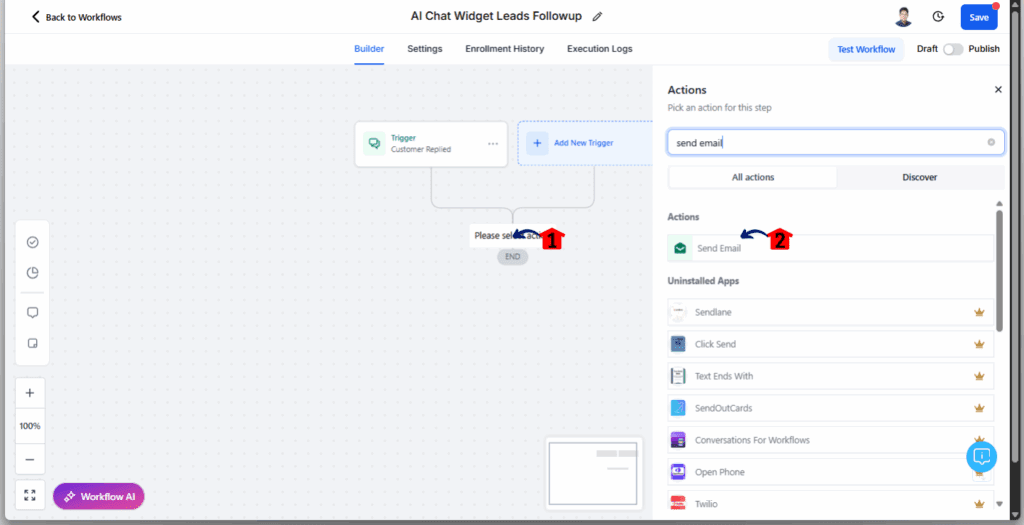1024x525 pixels.
Task: Click premium crown on Click Send row
Action: click(979, 344)
